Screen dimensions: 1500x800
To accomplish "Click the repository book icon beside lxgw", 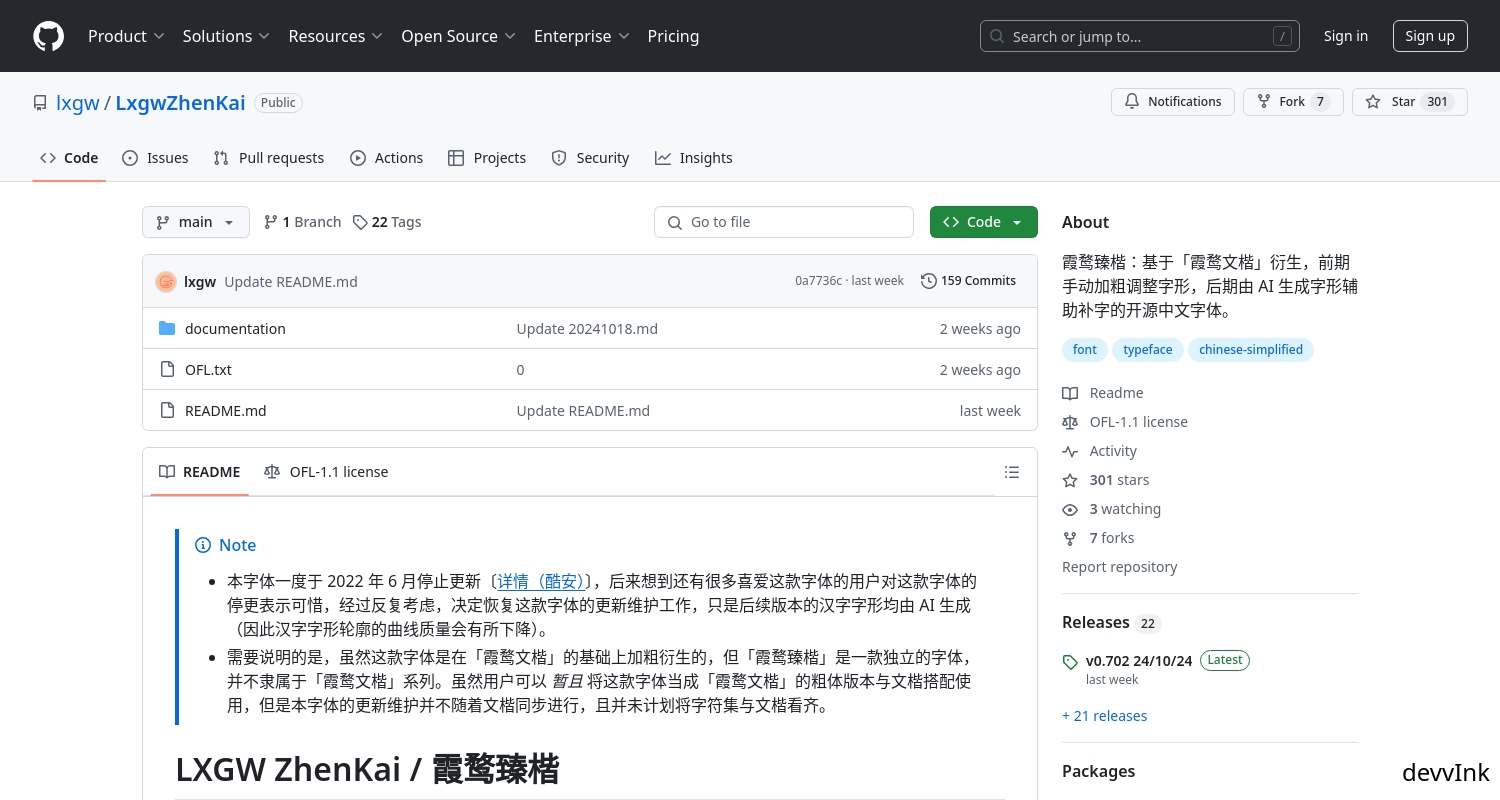I will 40,103.
